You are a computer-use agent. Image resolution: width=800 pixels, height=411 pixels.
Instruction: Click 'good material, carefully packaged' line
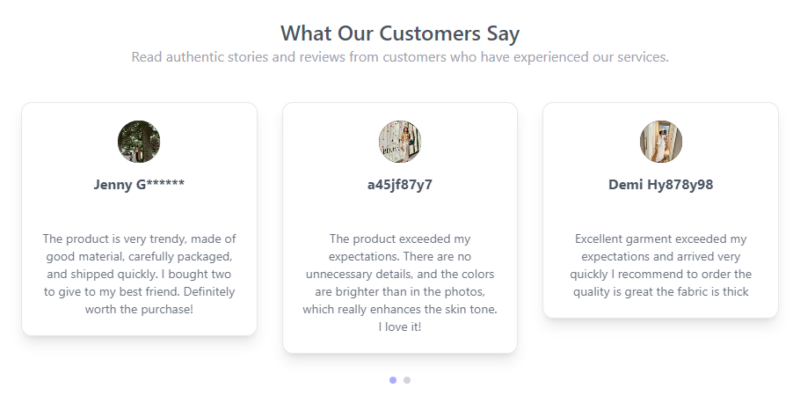pyautogui.click(x=139, y=256)
